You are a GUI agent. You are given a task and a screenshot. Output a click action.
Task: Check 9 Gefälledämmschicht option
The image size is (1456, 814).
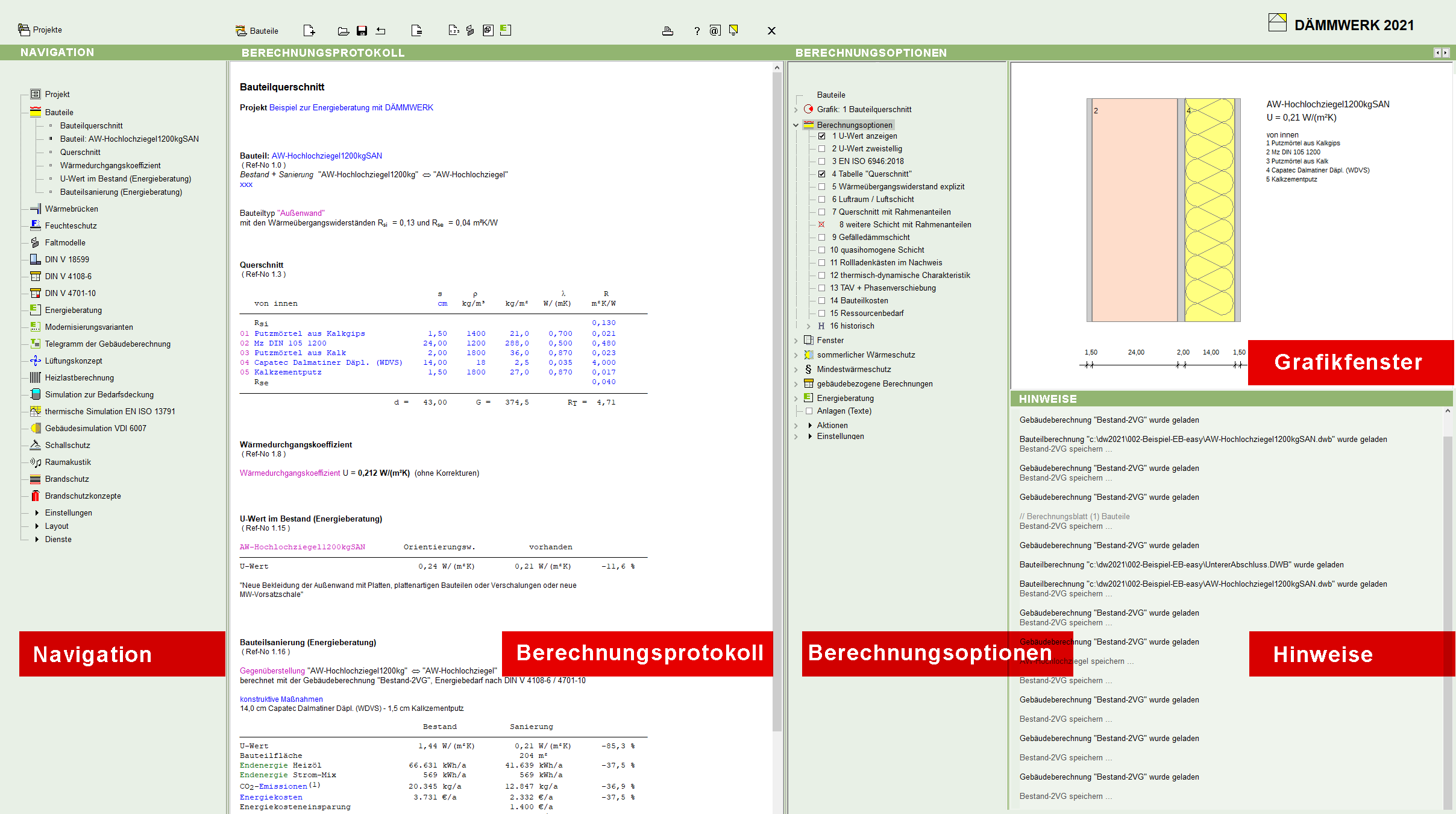821,238
